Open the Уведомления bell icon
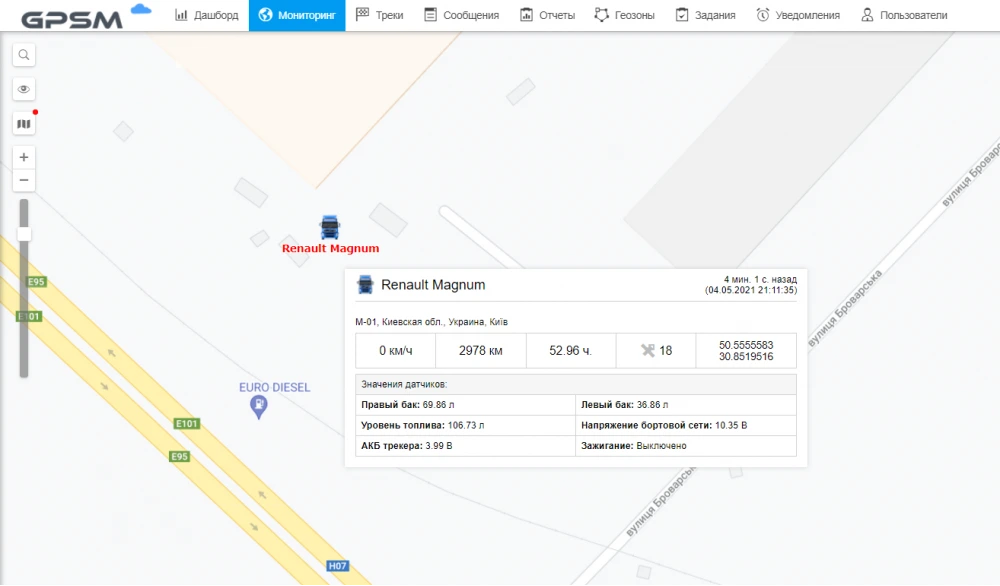Viewport: 1000px width, 586px height. click(763, 15)
